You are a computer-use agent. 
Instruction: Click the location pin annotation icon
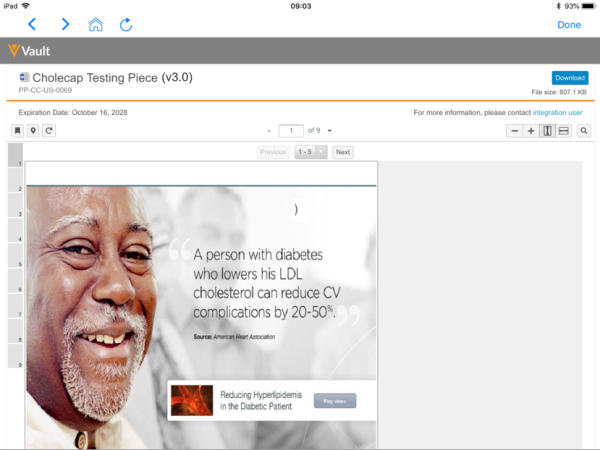[33, 131]
